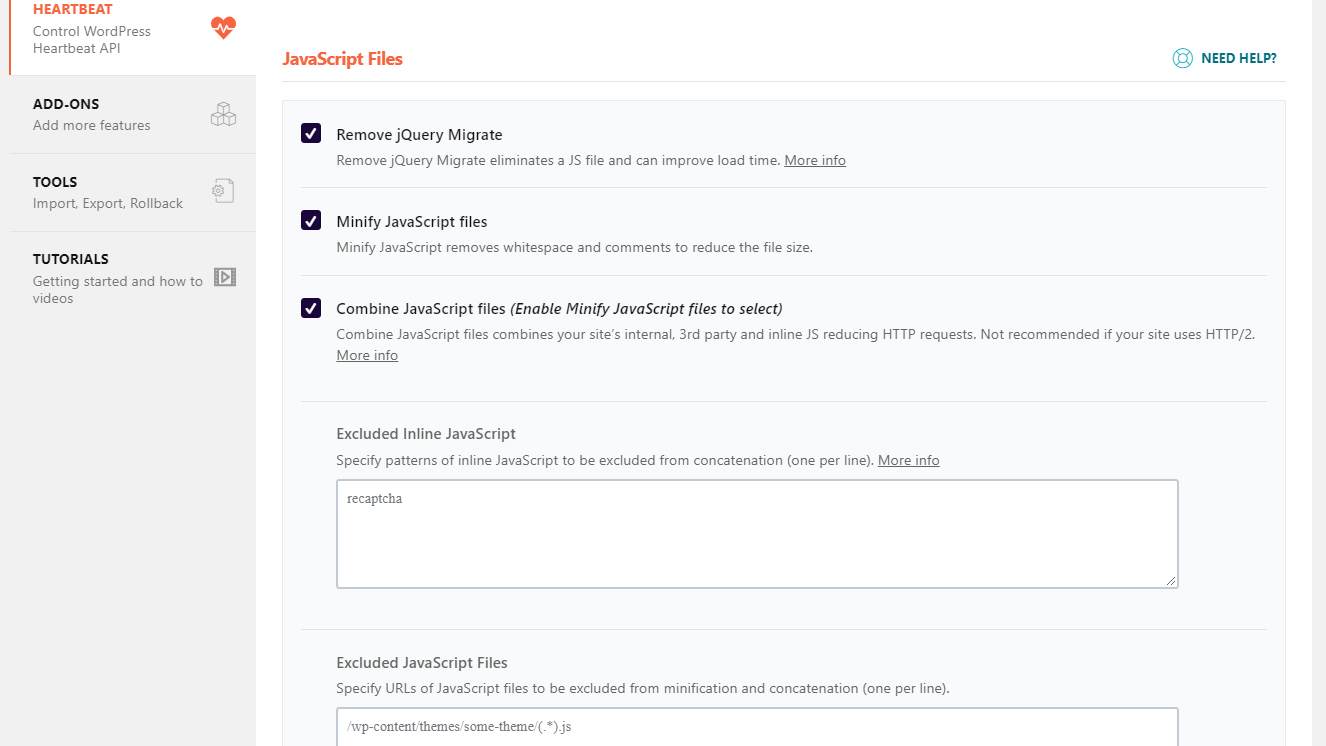Viewport: 1326px width, 746px height.
Task: Open More info under Combine JavaScript files
Action: 367,355
